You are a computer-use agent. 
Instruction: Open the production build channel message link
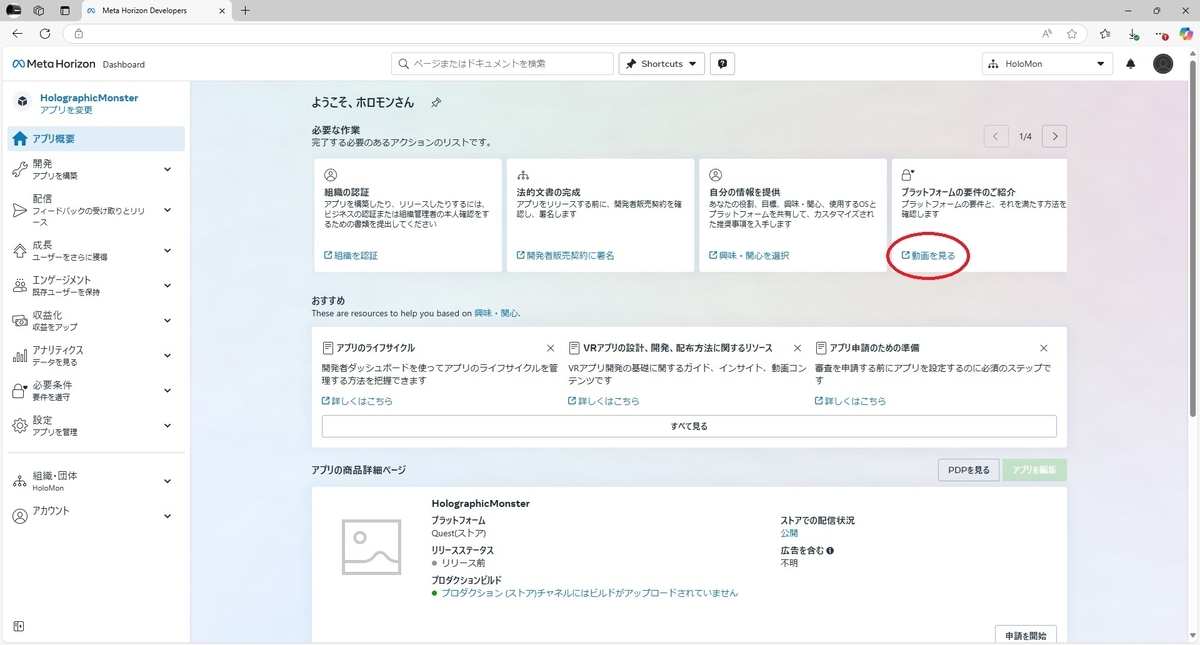[589, 593]
